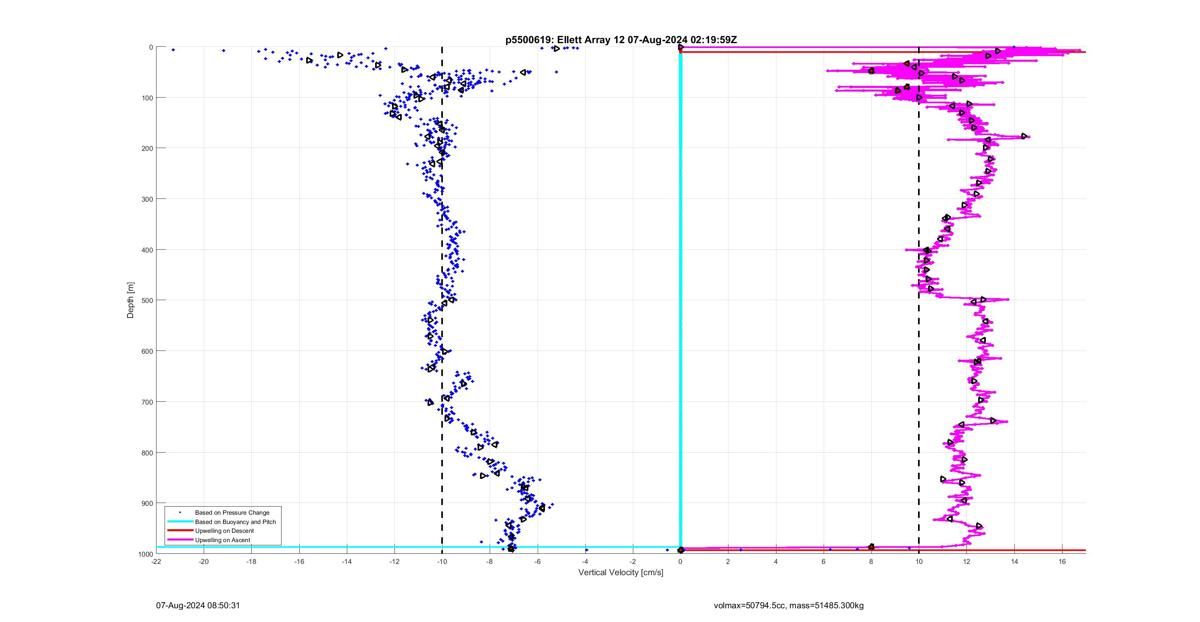Click velocity axis tick label '8'
The width and height of the screenshot is (1200, 622).
(x=871, y=562)
